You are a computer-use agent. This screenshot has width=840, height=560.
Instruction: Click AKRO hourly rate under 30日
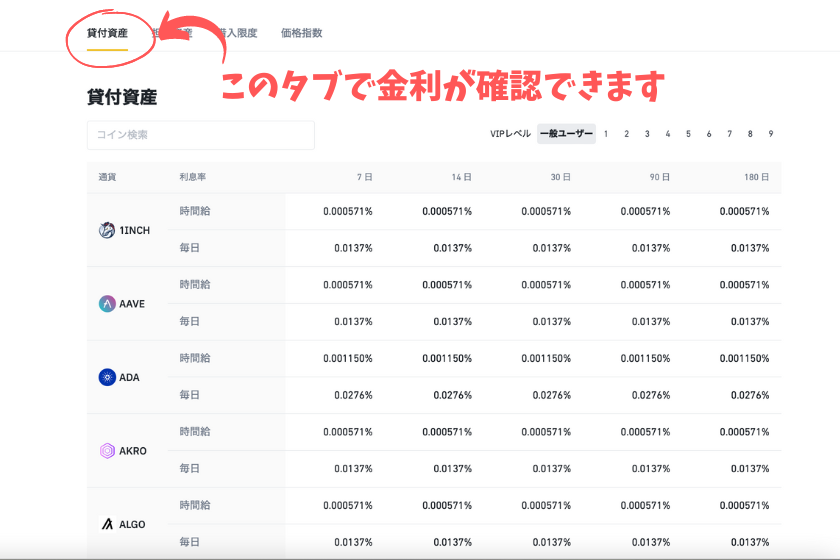(546, 431)
